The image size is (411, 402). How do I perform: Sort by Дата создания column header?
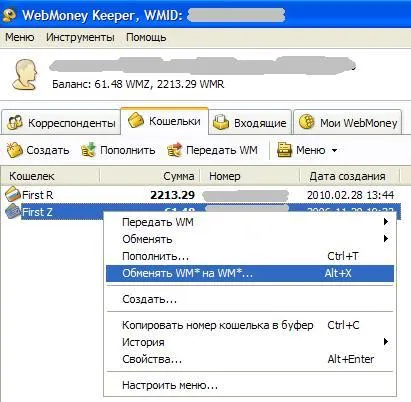(x=350, y=176)
